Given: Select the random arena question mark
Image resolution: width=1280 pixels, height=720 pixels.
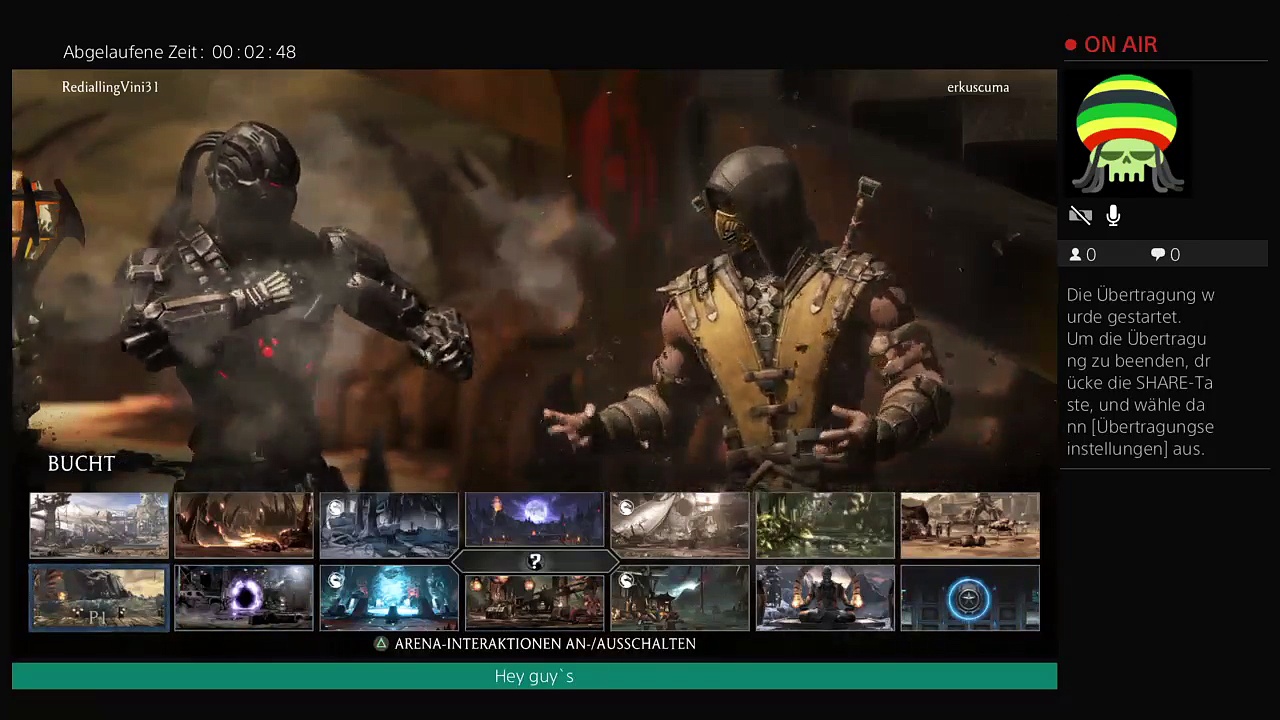Looking at the screenshot, I should [x=535, y=562].
